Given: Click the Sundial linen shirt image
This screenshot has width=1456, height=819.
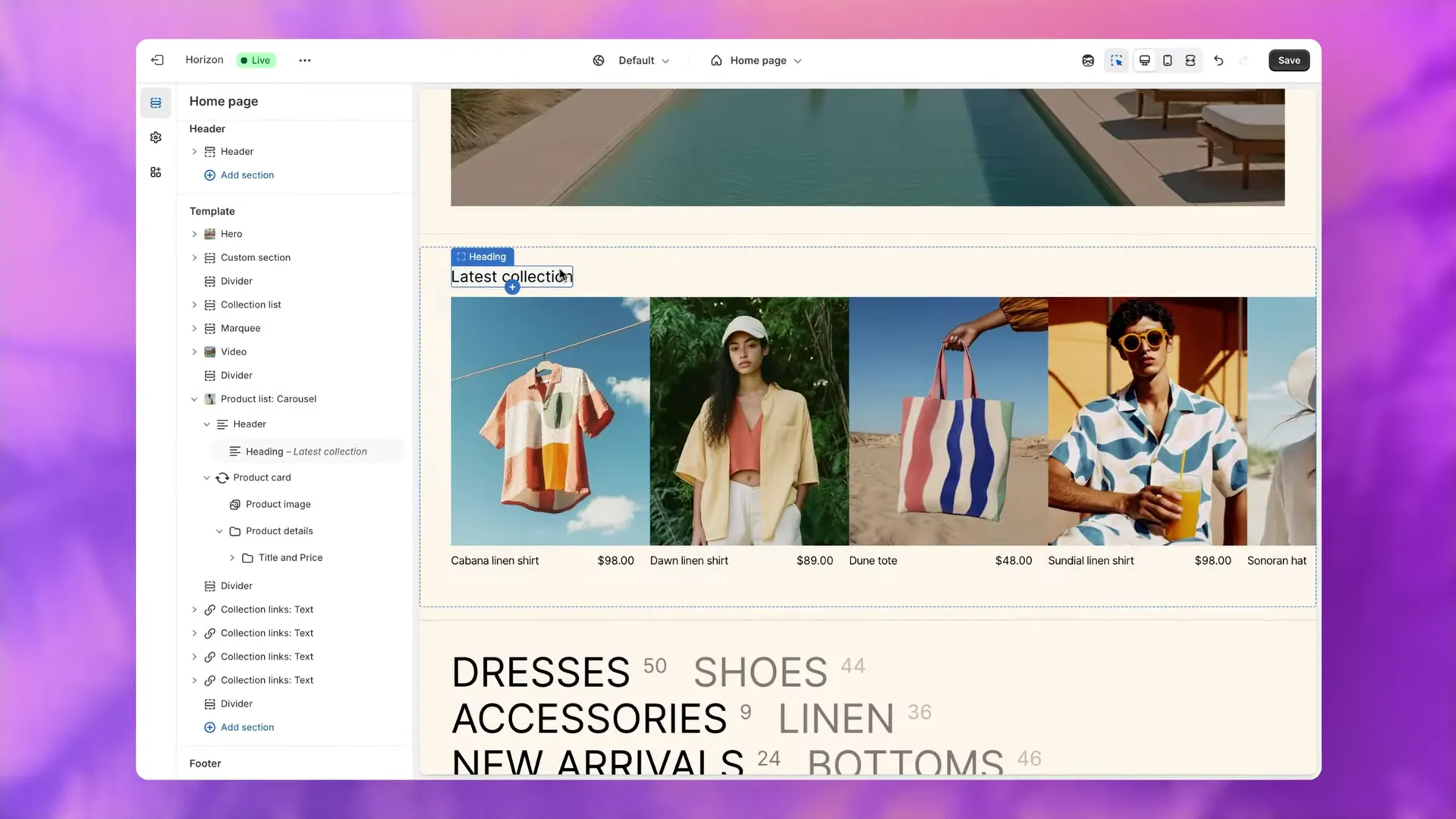Looking at the screenshot, I should pos(1147,421).
